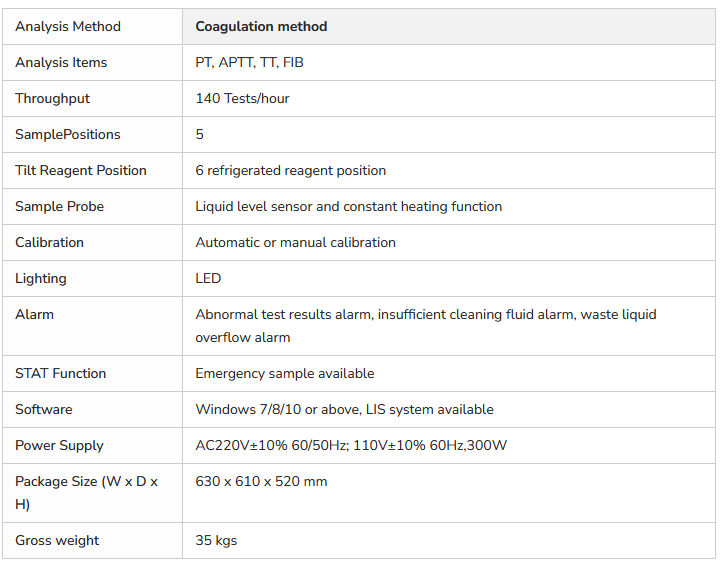This screenshot has width=721, height=568.
Task: Click the "Calibration" row label
Action: pyautogui.click(x=49, y=243)
